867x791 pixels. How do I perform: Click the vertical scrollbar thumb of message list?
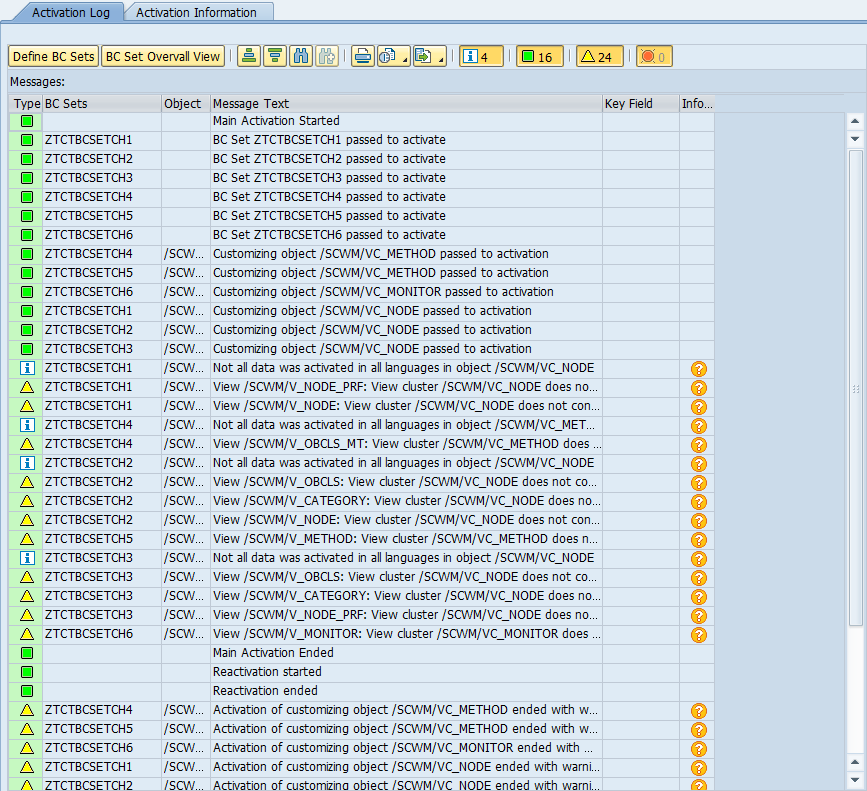[x=855, y=388]
